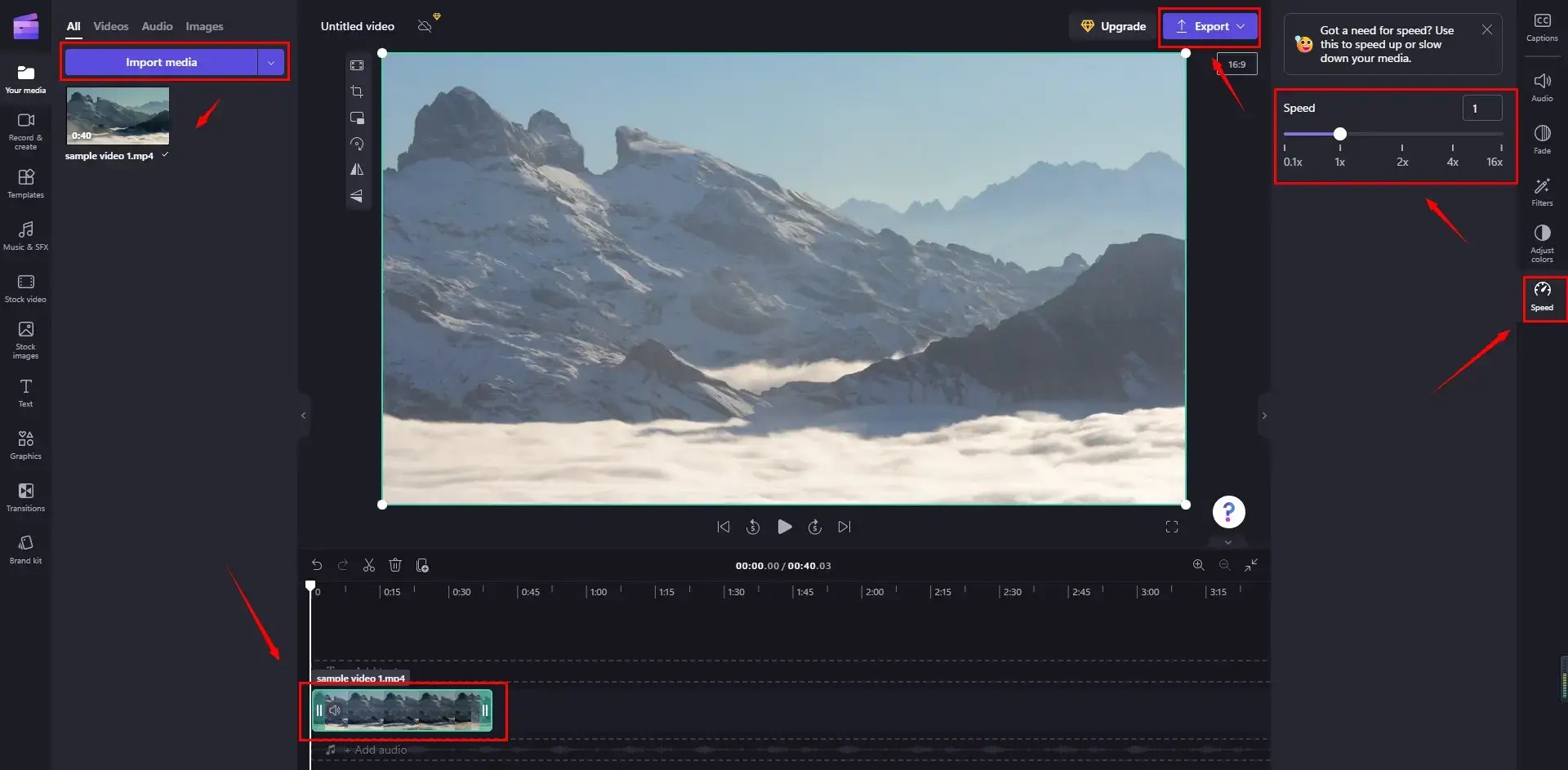Open the Stock images library
The image size is (1568, 770).
click(x=25, y=340)
